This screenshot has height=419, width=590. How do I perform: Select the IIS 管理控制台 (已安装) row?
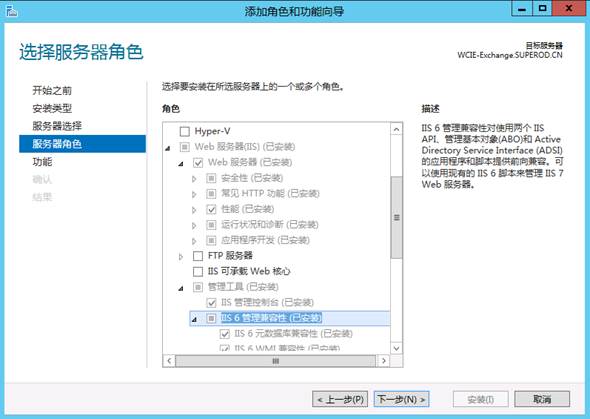[267, 302]
